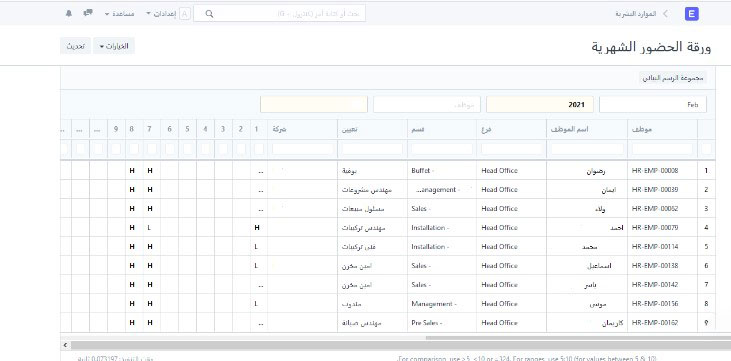Click the قسم column header
This screenshot has width=731, height=361.
click(x=442, y=129)
